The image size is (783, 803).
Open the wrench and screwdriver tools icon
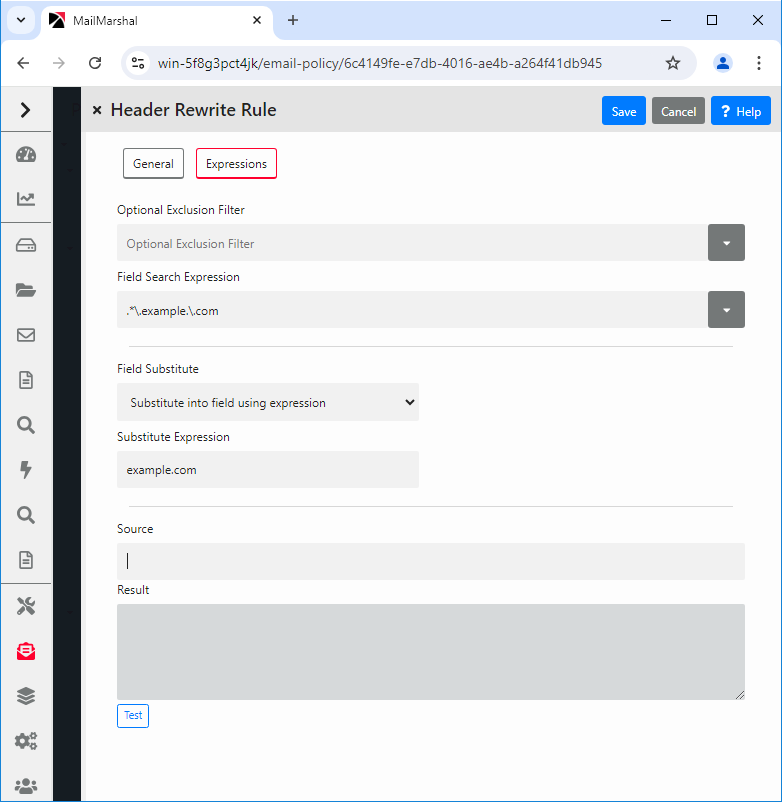click(26, 606)
